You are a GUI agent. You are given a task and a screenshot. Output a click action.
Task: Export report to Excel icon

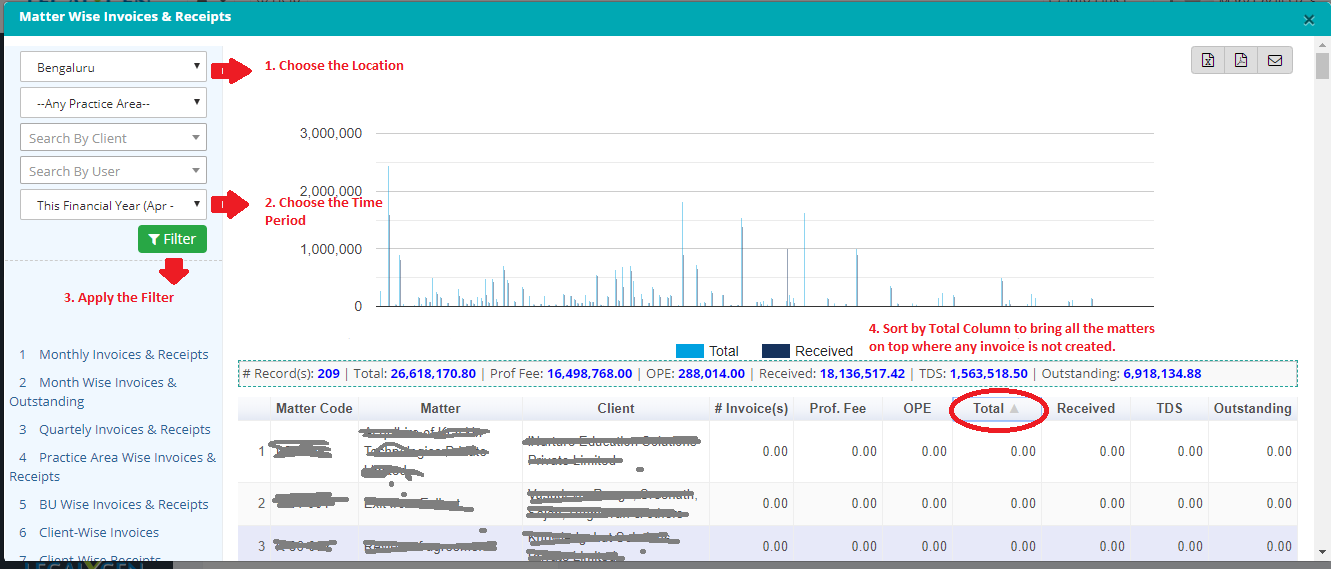coord(1208,60)
